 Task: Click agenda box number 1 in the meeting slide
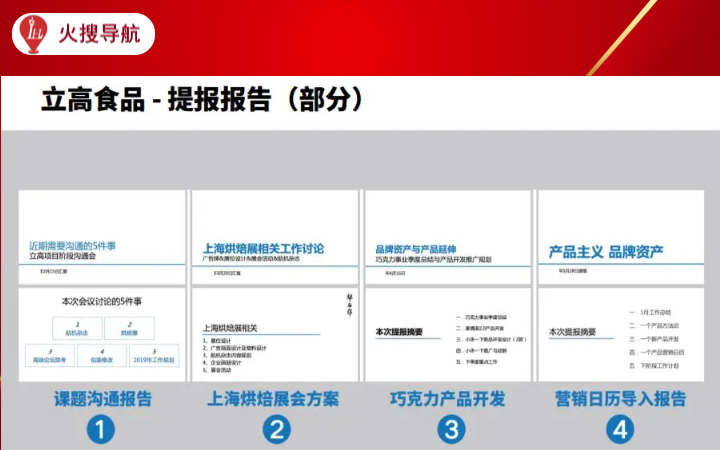click(77, 328)
